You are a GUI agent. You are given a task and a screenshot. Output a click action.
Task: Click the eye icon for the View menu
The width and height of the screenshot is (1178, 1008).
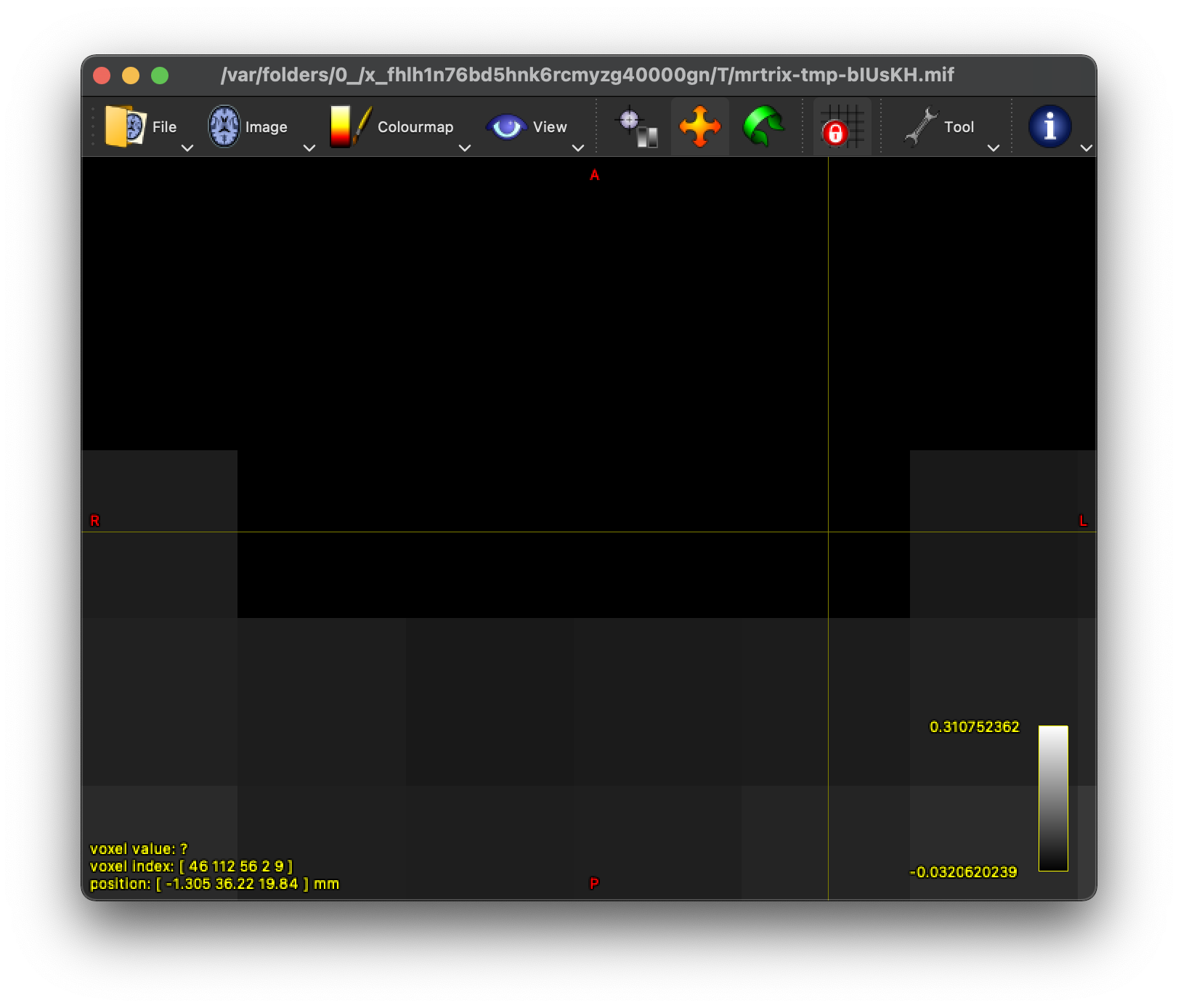(x=506, y=125)
